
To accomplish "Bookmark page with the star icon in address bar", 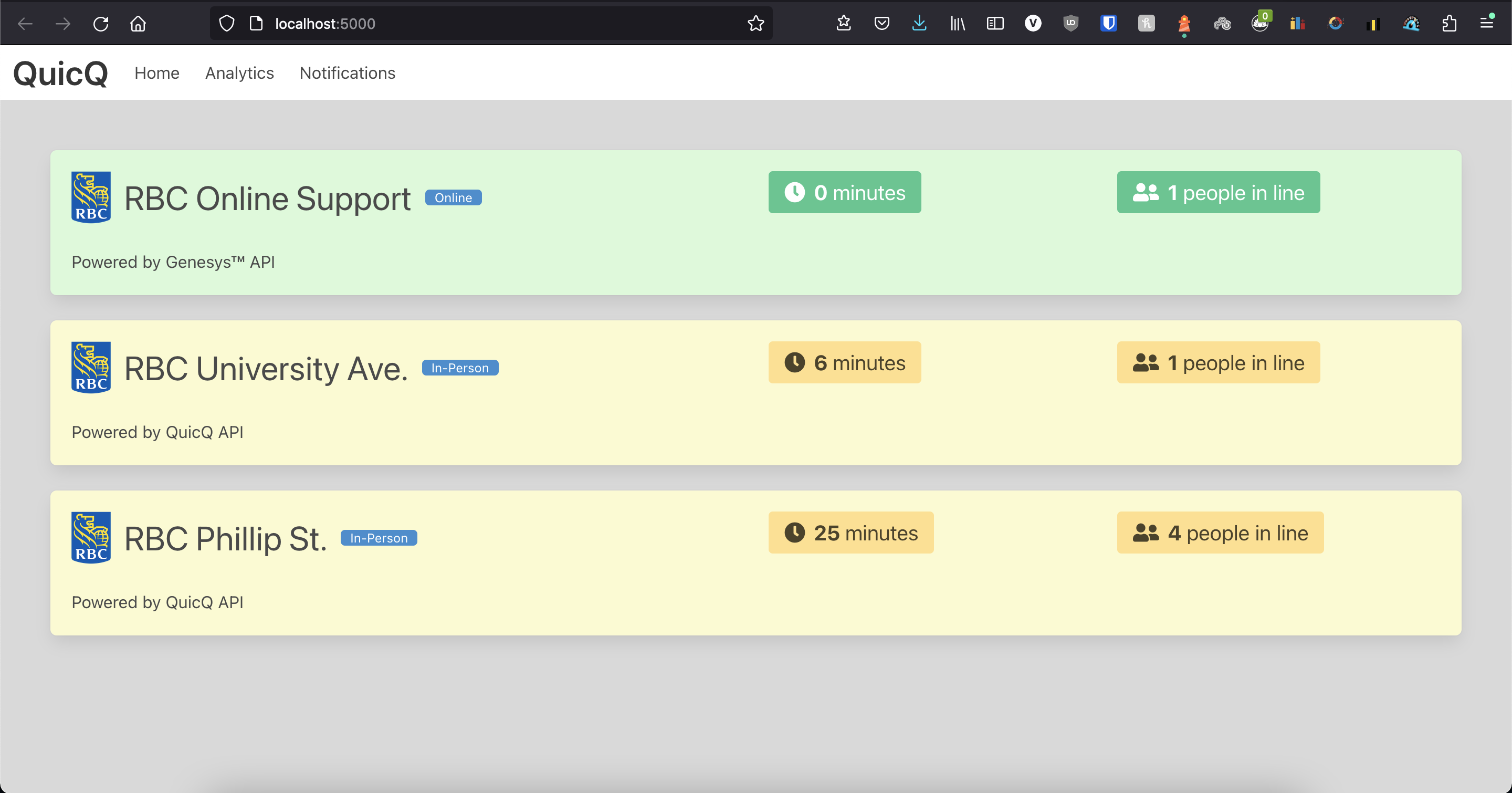I will (x=755, y=24).
